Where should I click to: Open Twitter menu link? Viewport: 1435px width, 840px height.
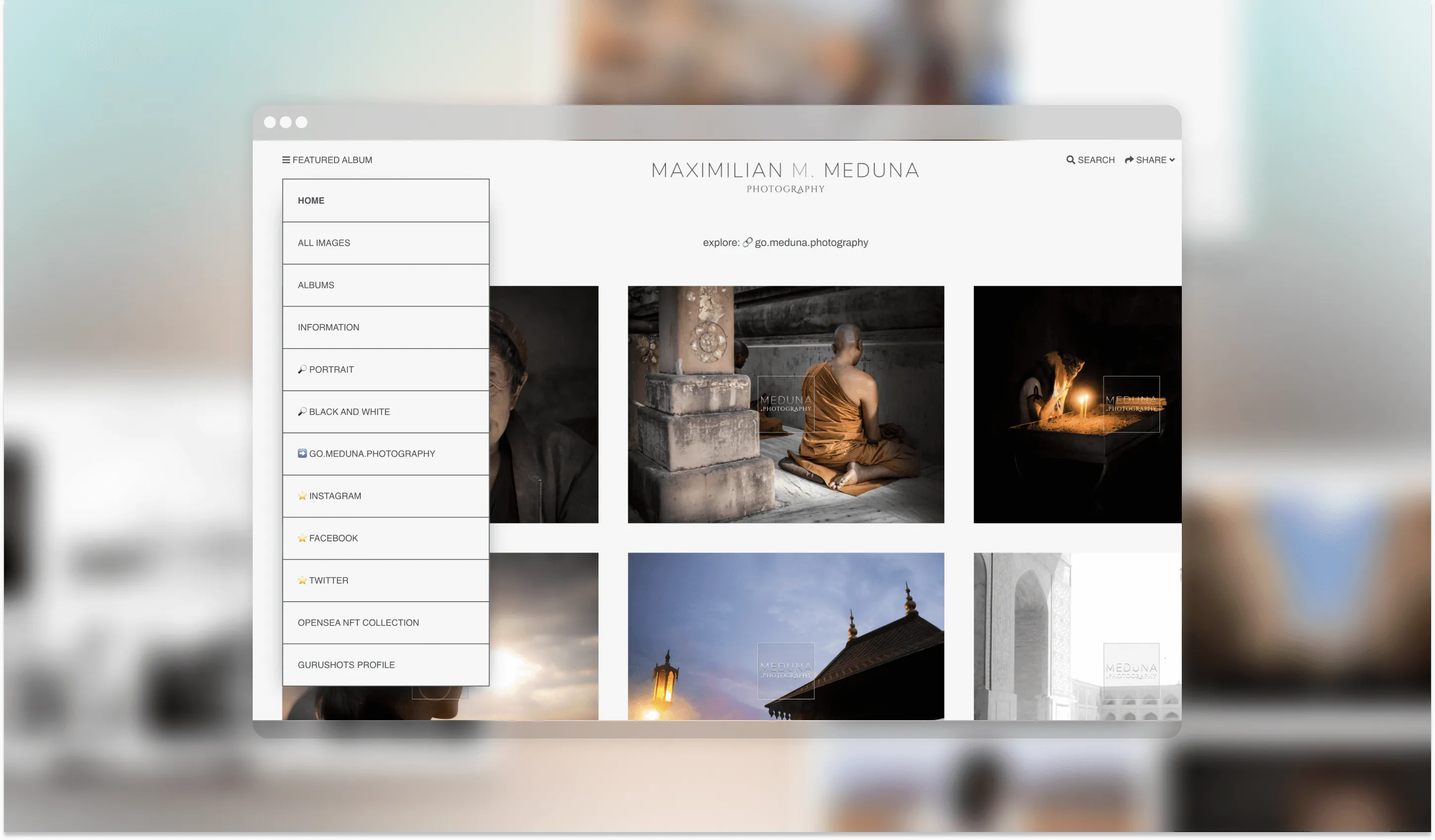tap(386, 580)
